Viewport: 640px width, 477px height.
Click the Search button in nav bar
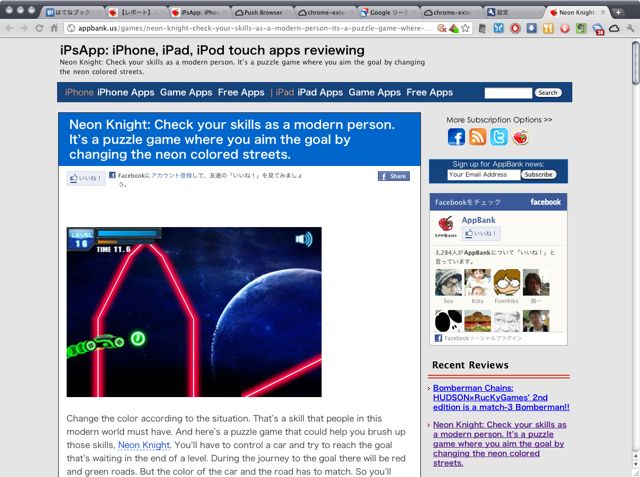pos(548,93)
